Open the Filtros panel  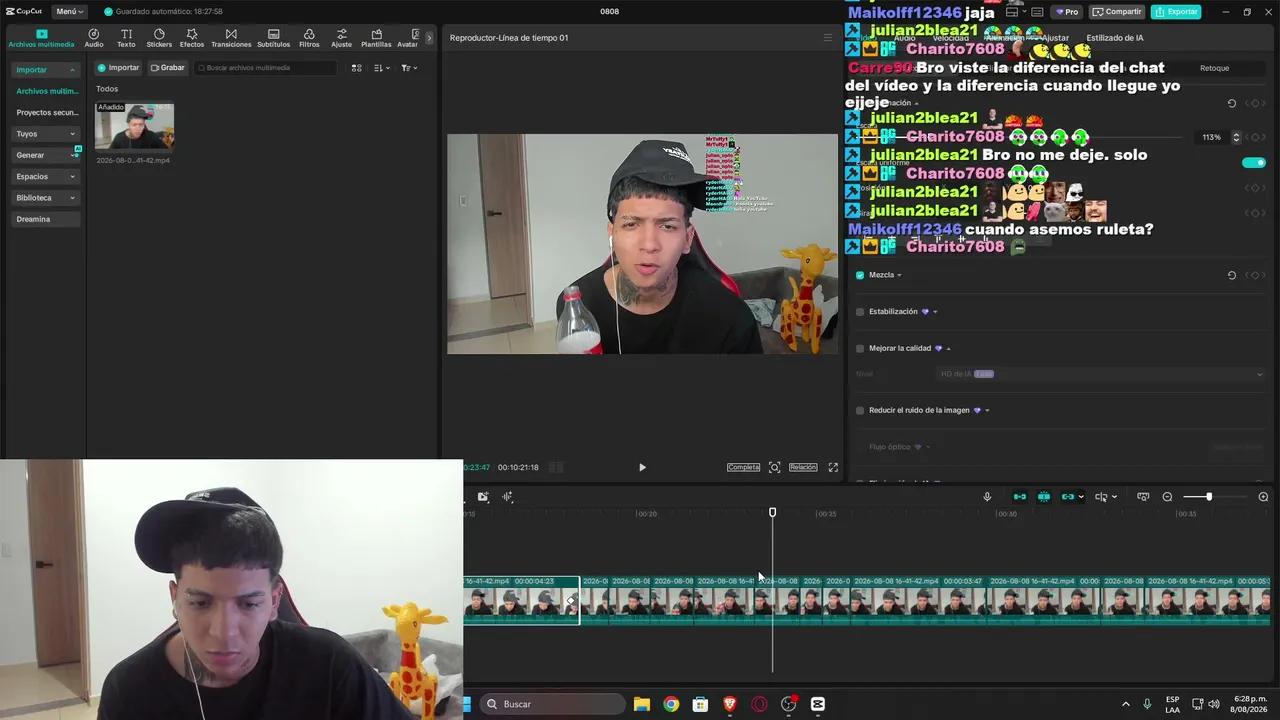[309, 38]
